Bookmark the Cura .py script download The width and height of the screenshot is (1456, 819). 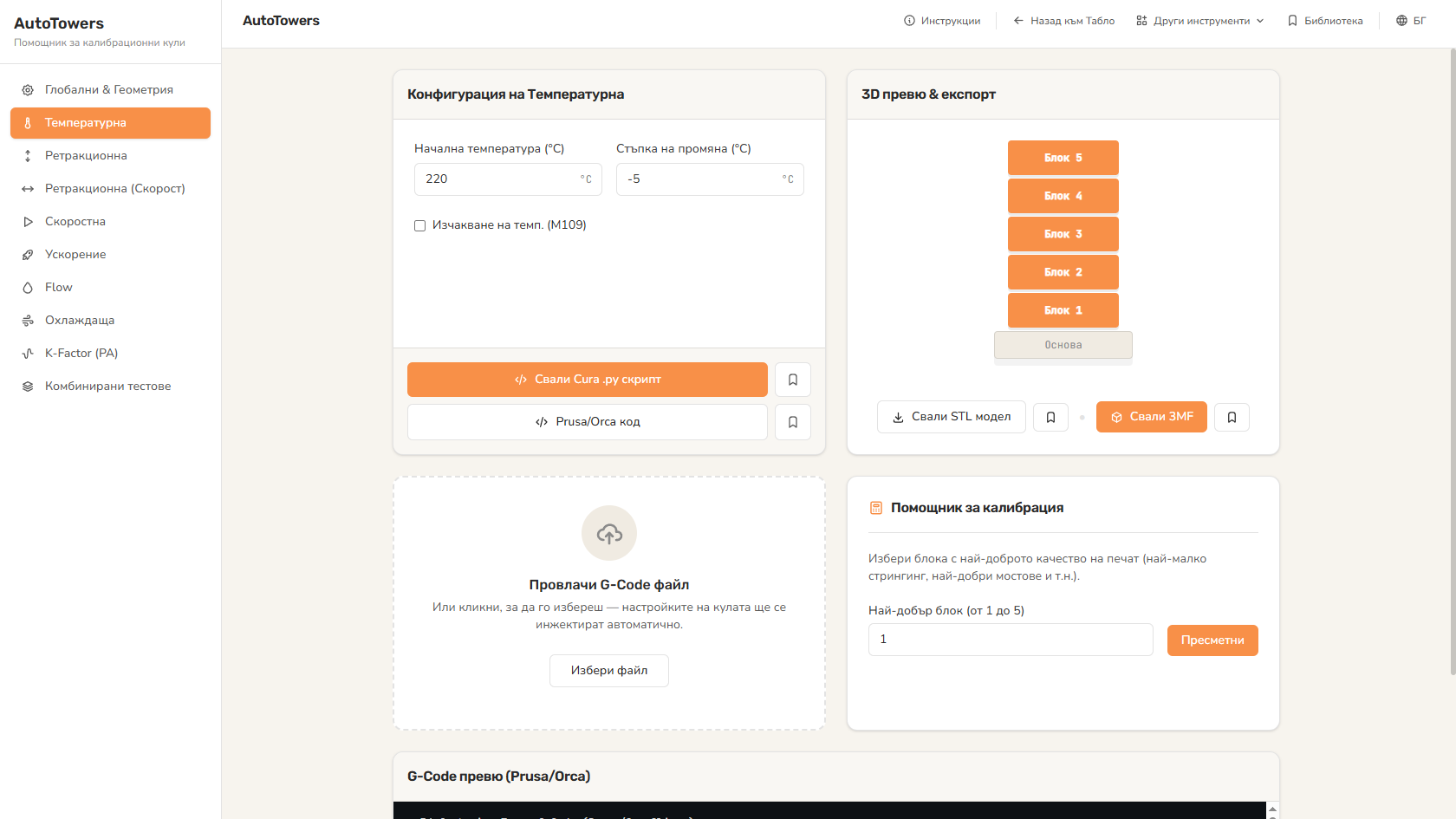(792, 380)
